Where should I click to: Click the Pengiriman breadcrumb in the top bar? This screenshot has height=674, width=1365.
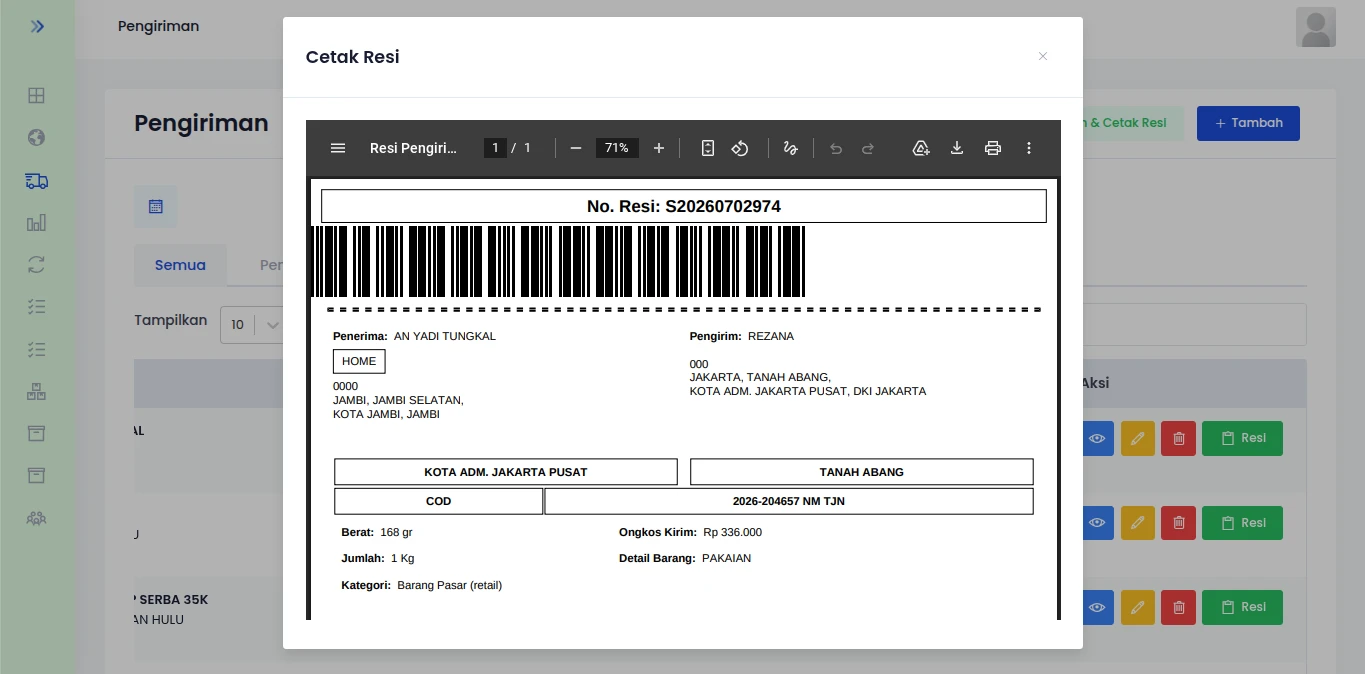[158, 26]
